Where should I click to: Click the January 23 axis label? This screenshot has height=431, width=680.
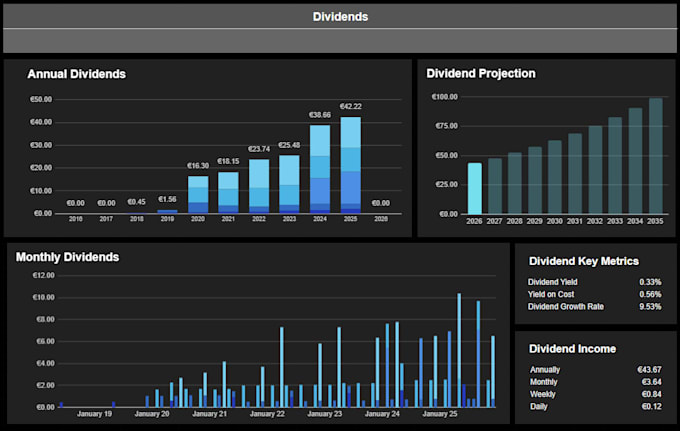tap(324, 414)
